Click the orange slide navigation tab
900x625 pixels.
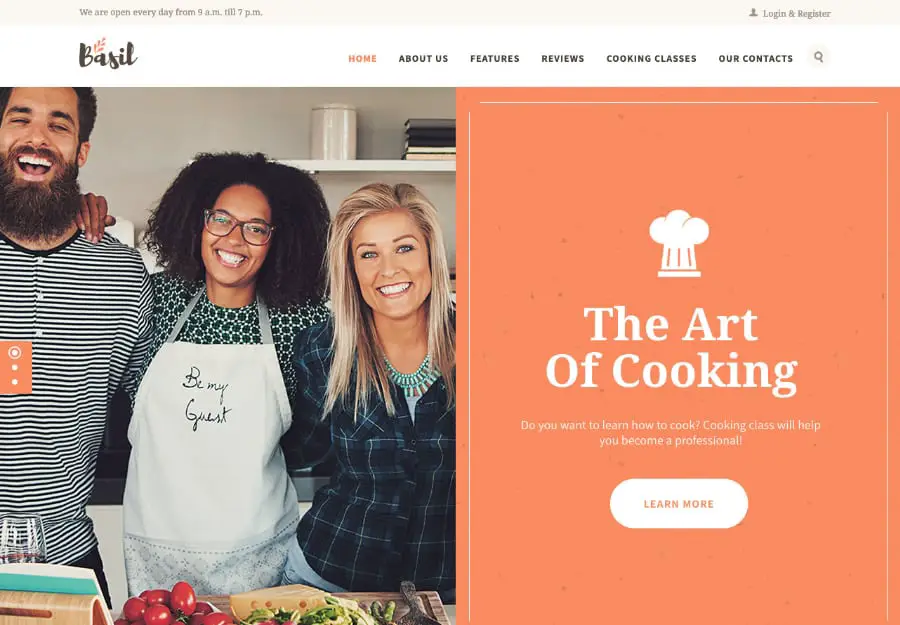click(15, 367)
